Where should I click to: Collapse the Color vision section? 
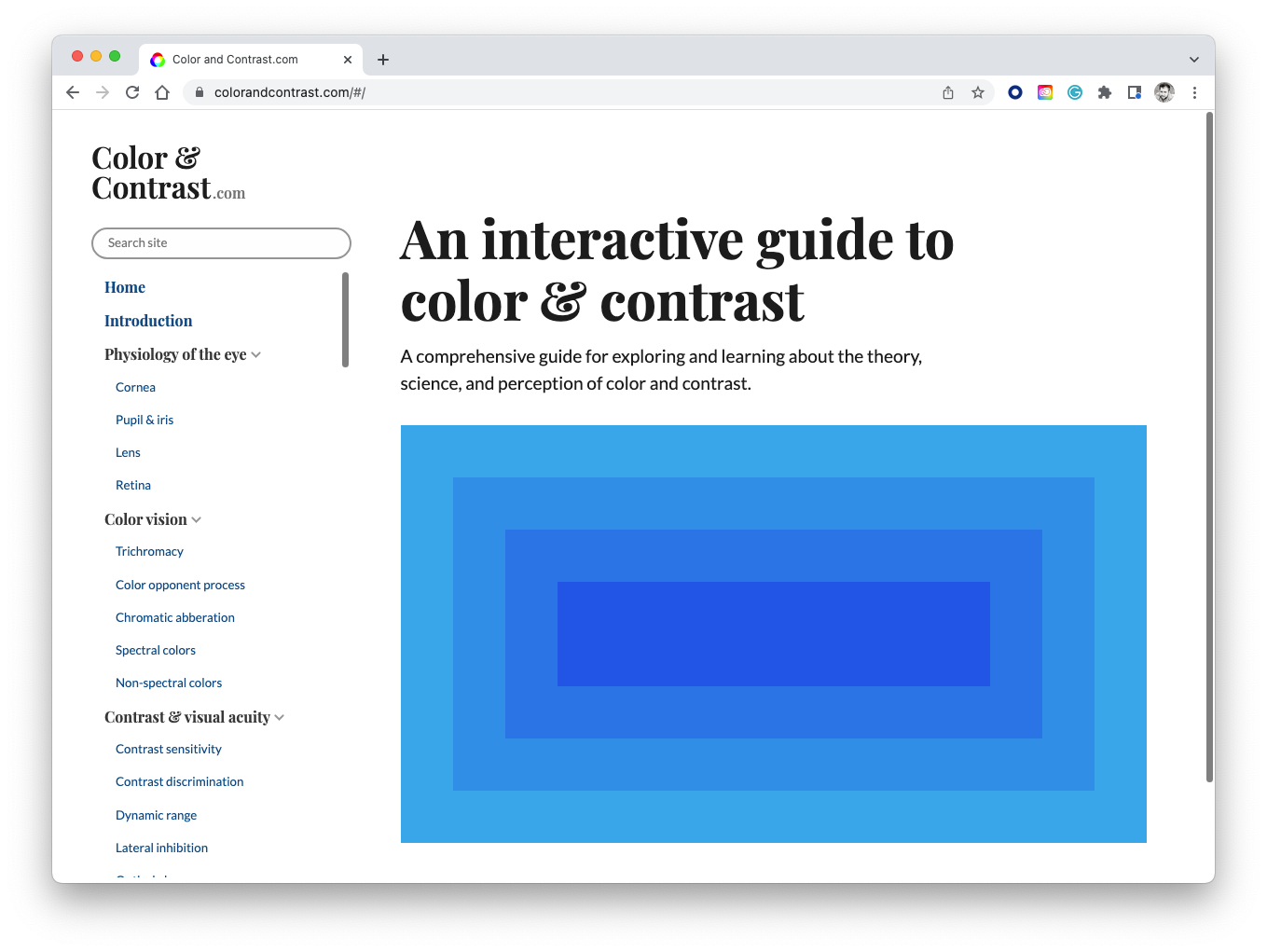(x=197, y=520)
